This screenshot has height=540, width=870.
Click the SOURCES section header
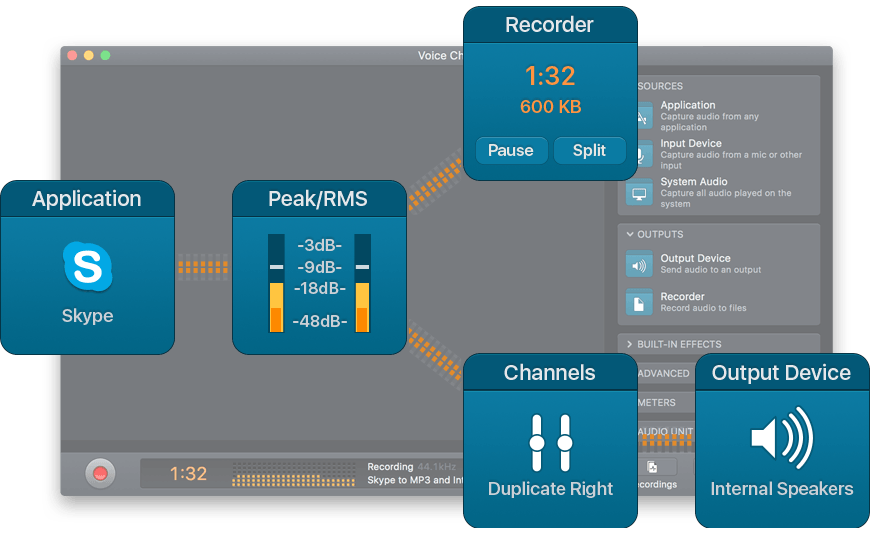tap(660, 86)
